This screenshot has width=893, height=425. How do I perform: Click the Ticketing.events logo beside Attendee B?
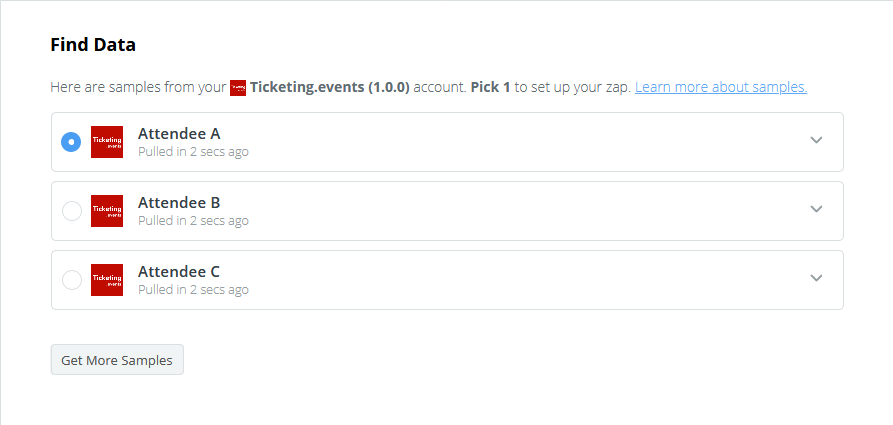[x=107, y=211]
